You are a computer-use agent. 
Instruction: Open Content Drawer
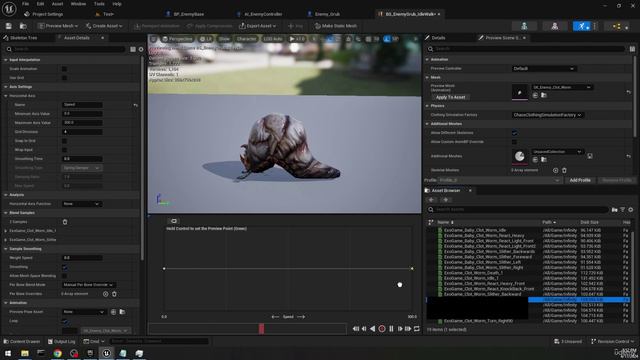click(x=22, y=341)
